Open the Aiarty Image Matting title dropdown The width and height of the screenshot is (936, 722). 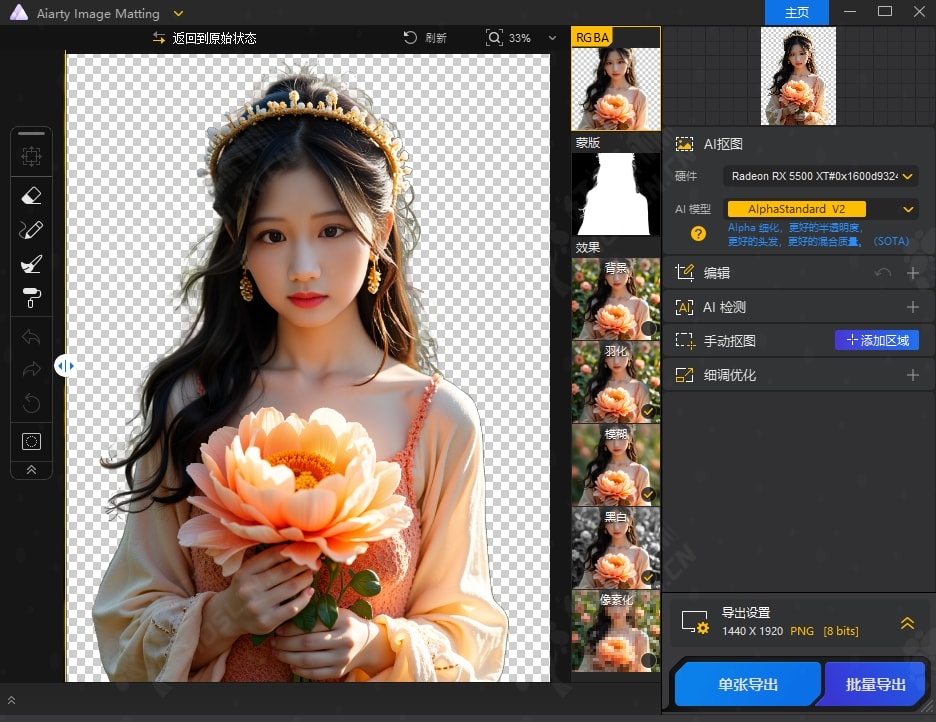(178, 13)
